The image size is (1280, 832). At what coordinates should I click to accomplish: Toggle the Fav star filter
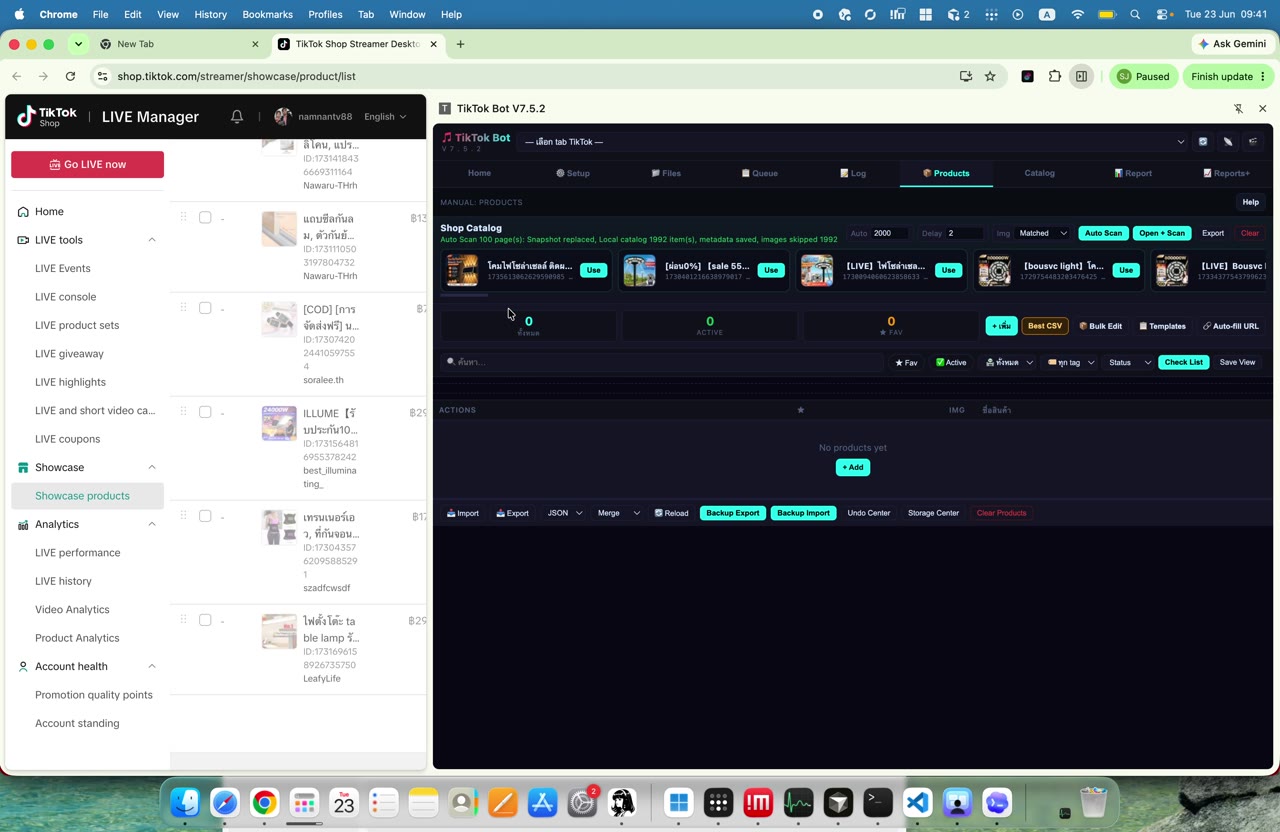coord(906,362)
